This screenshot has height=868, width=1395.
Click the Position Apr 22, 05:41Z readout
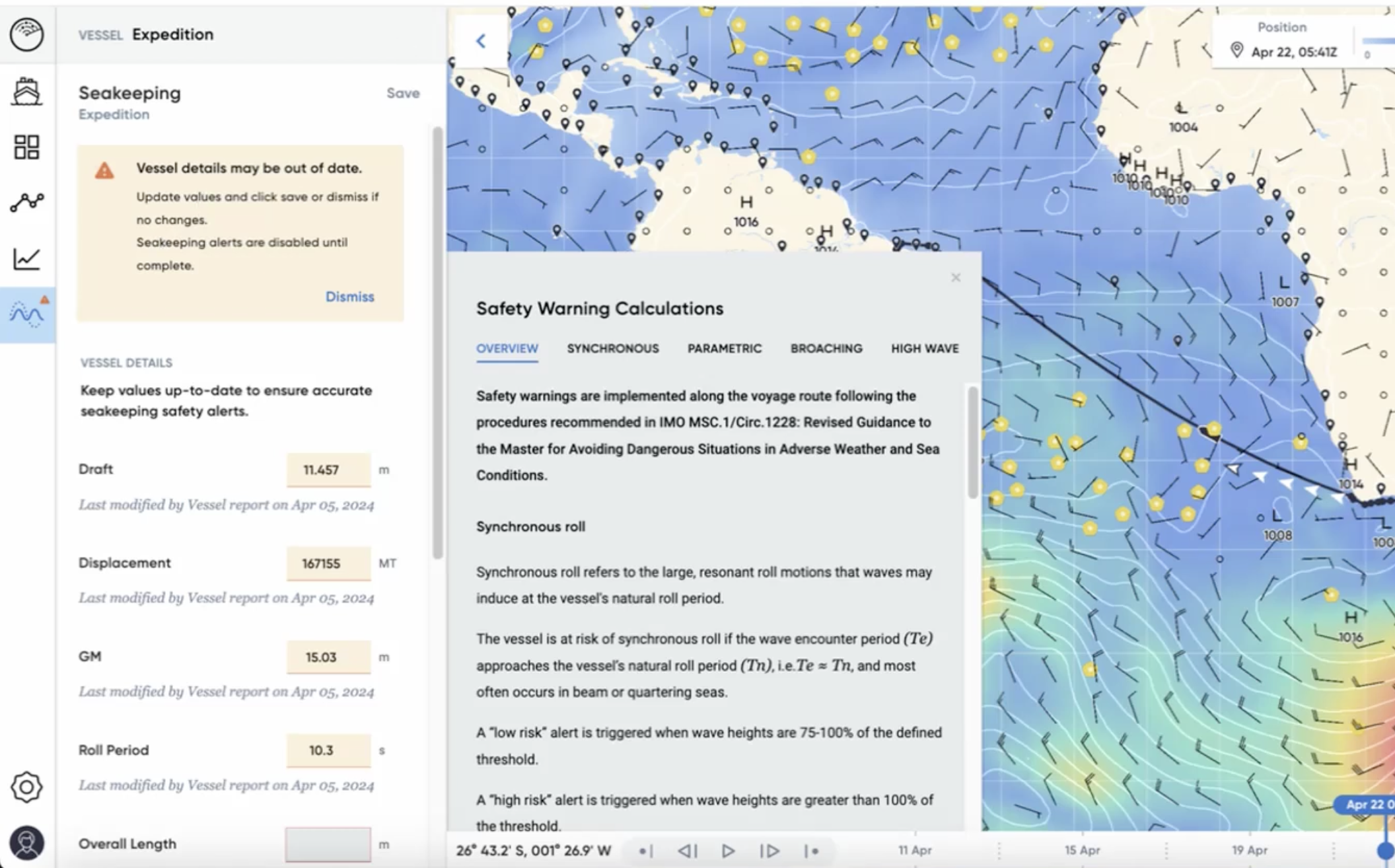click(x=1283, y=40)
